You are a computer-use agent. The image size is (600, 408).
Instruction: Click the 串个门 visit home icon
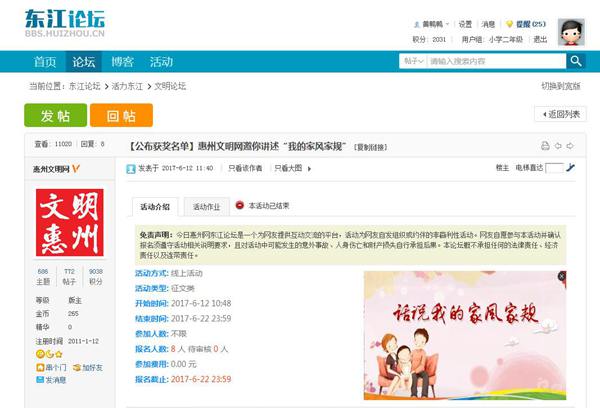pos(40,367)
